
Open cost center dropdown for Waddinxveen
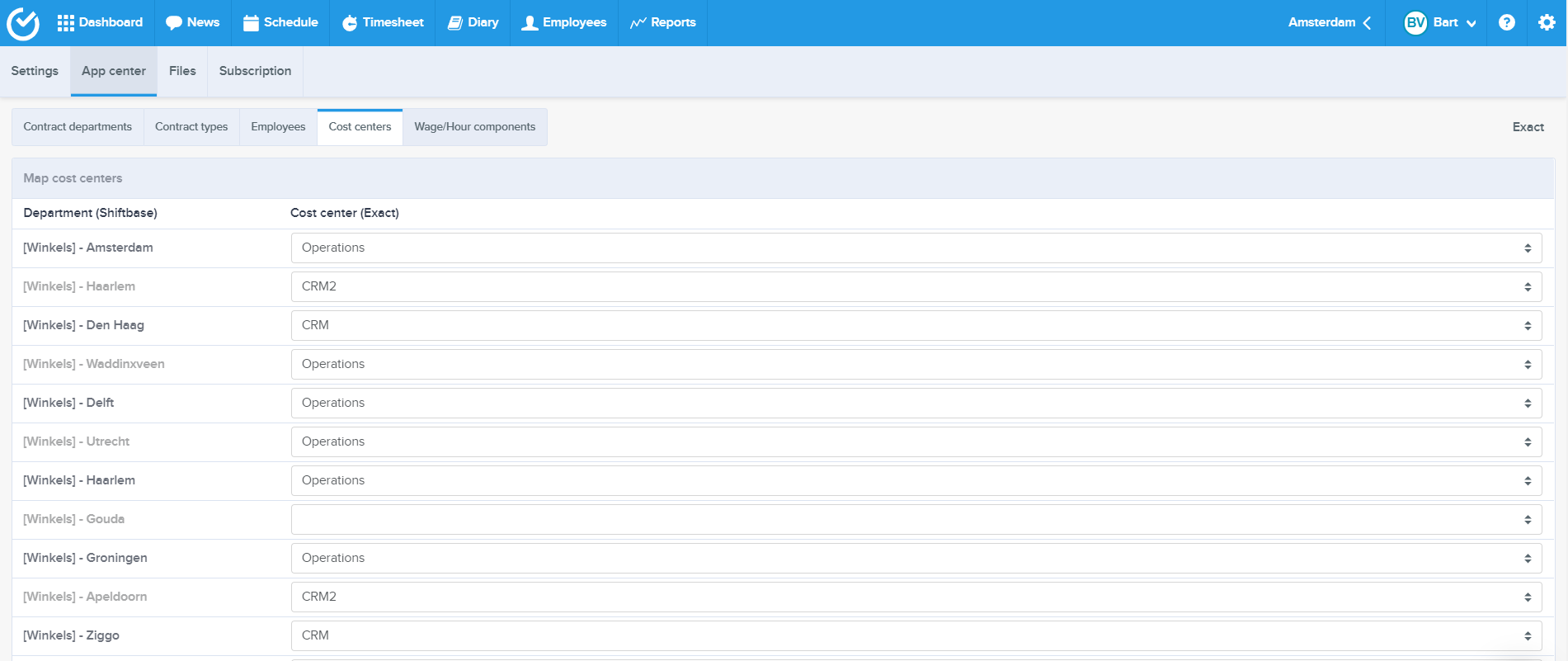tap(916, 365)
